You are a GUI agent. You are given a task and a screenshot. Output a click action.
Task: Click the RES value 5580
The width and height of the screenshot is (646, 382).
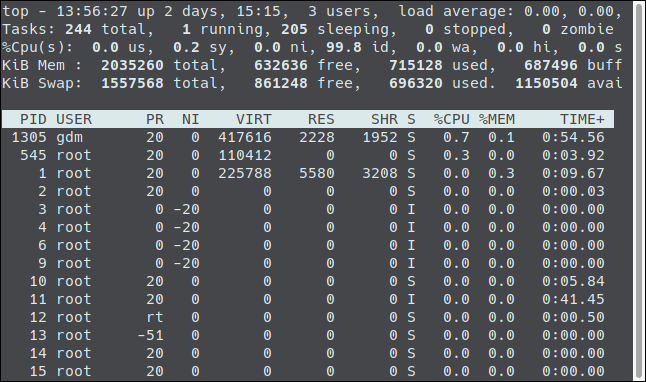[x=317, y=173]
